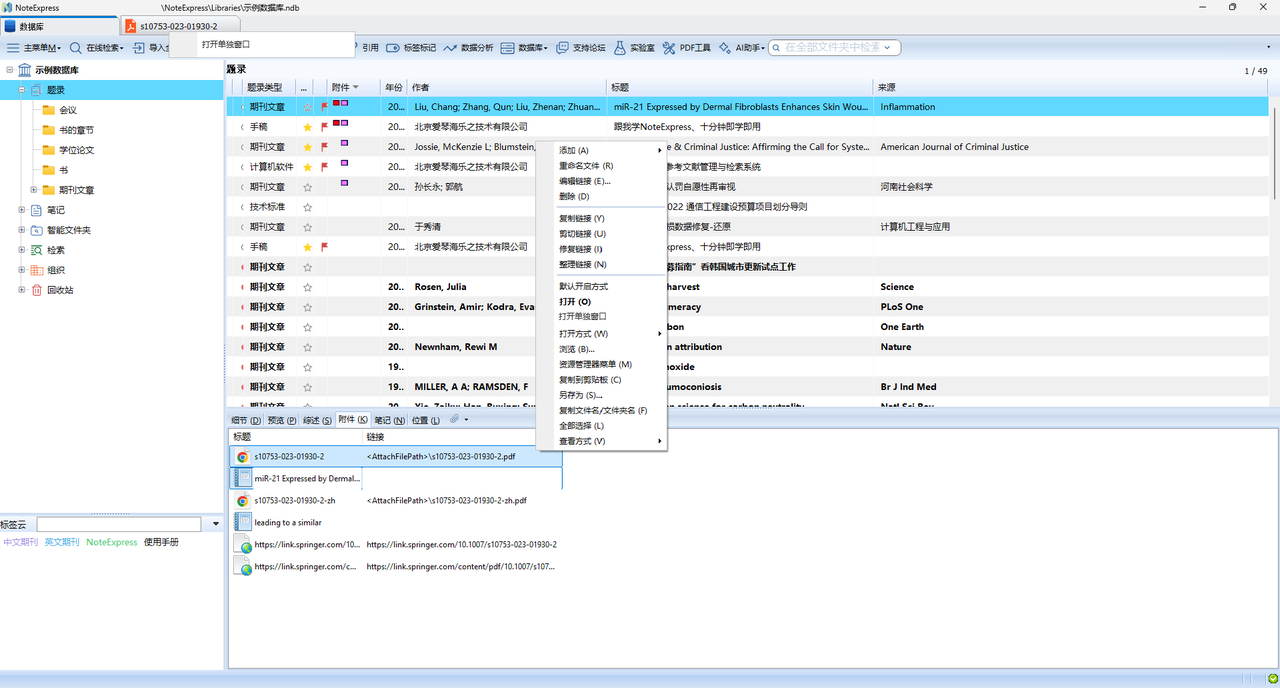Open the PDF工具 toolbar item
This screenshot has height=688, width=1280.
[687, 48]
